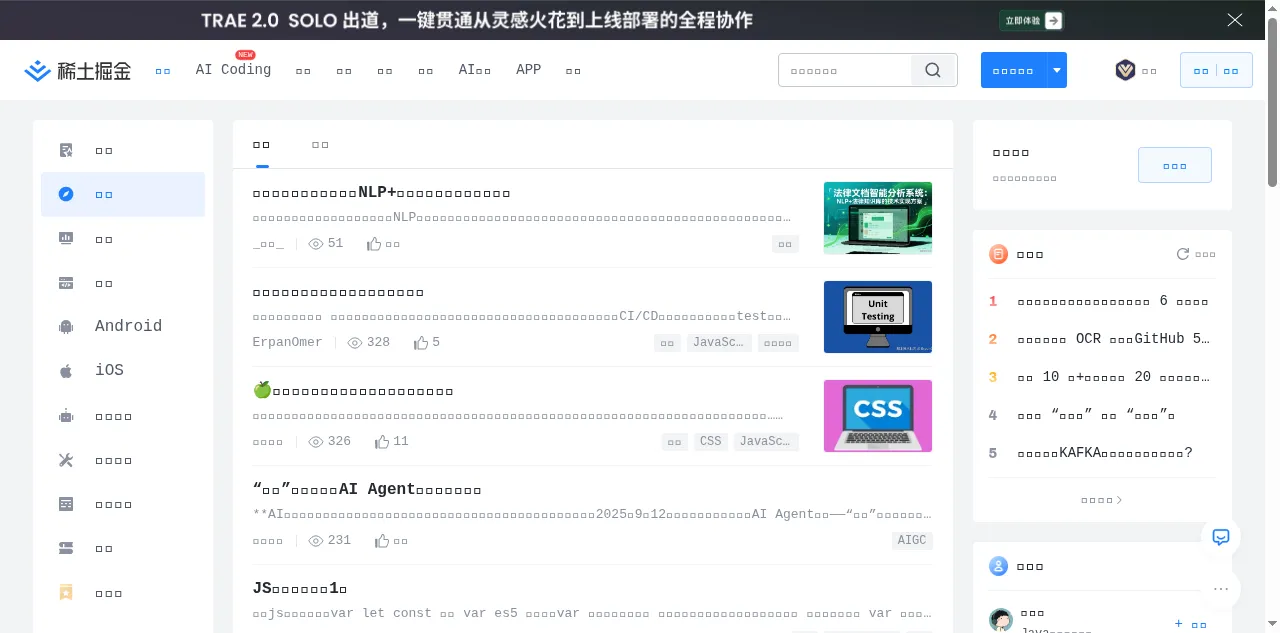Expand the floating three-dots more button

tap(1220, 589)
